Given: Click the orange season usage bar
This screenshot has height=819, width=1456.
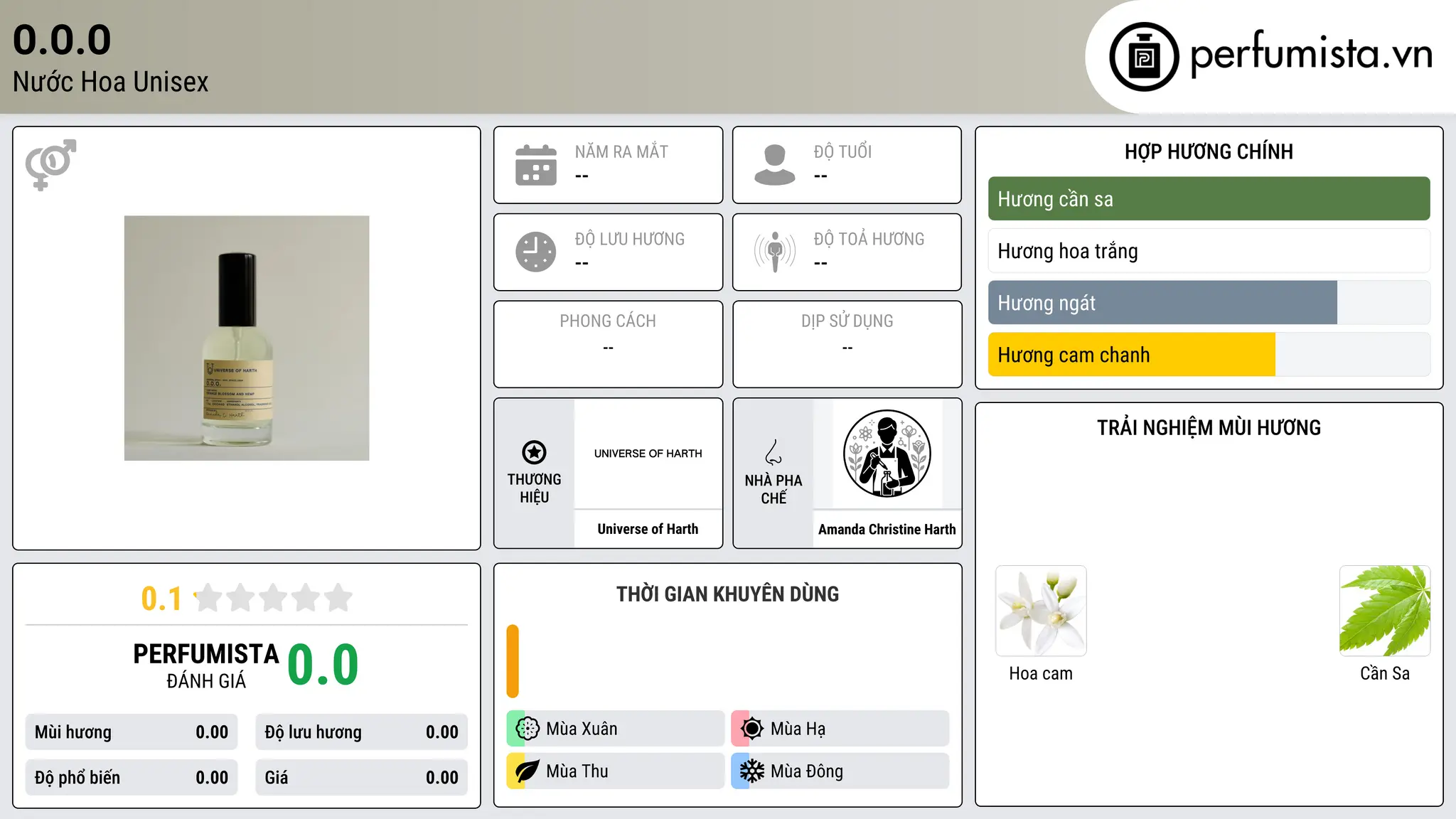Looking at the screenshot, I should pyautogui.click(x=513, y=661).
